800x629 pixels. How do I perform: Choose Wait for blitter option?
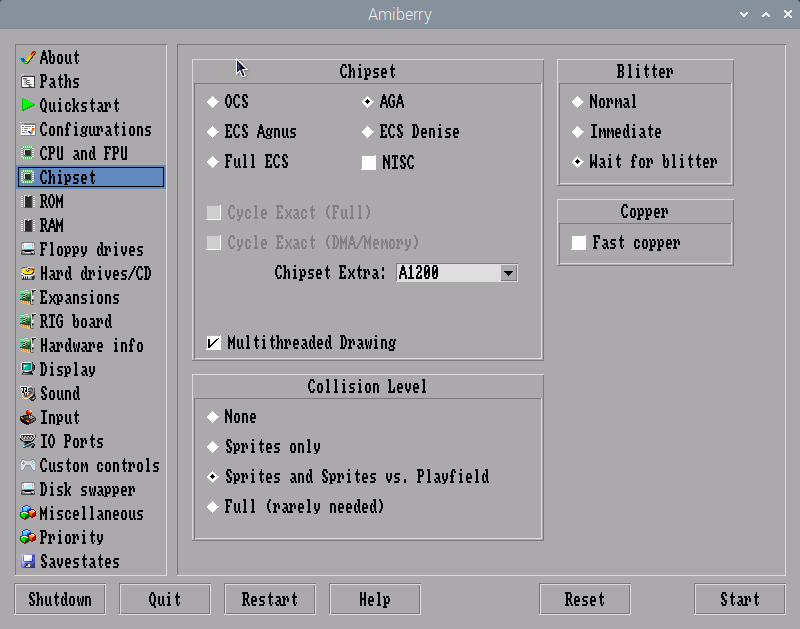coord(578,162)
